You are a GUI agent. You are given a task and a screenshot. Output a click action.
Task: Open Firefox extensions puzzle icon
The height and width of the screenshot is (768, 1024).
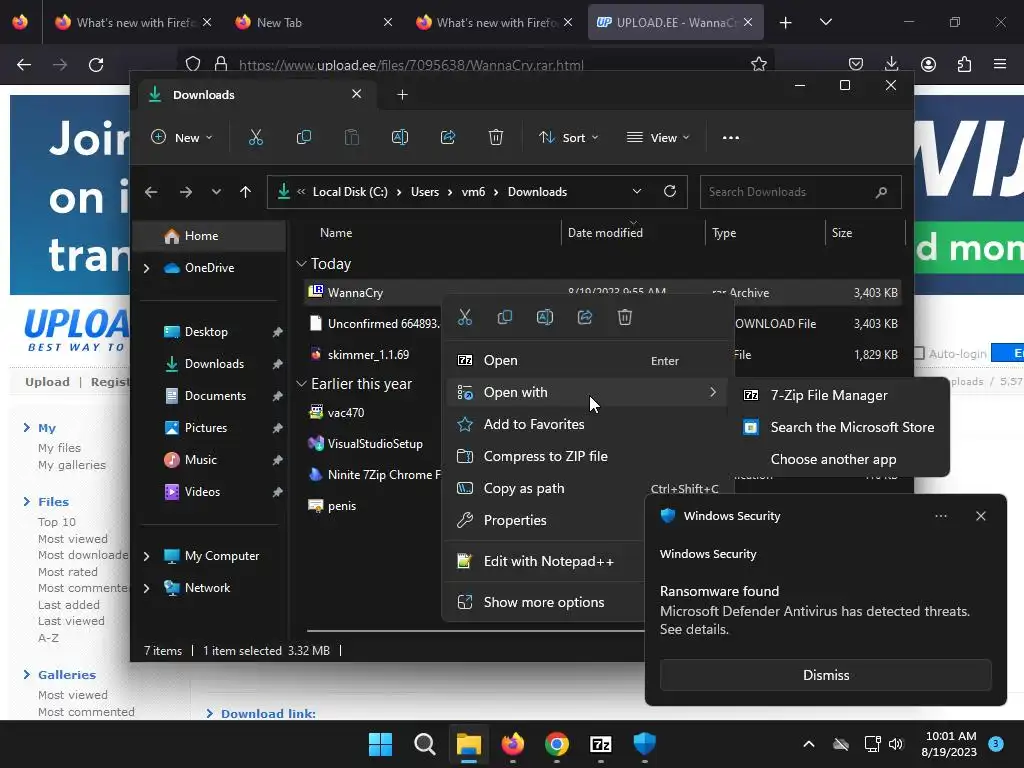point(965,64)
